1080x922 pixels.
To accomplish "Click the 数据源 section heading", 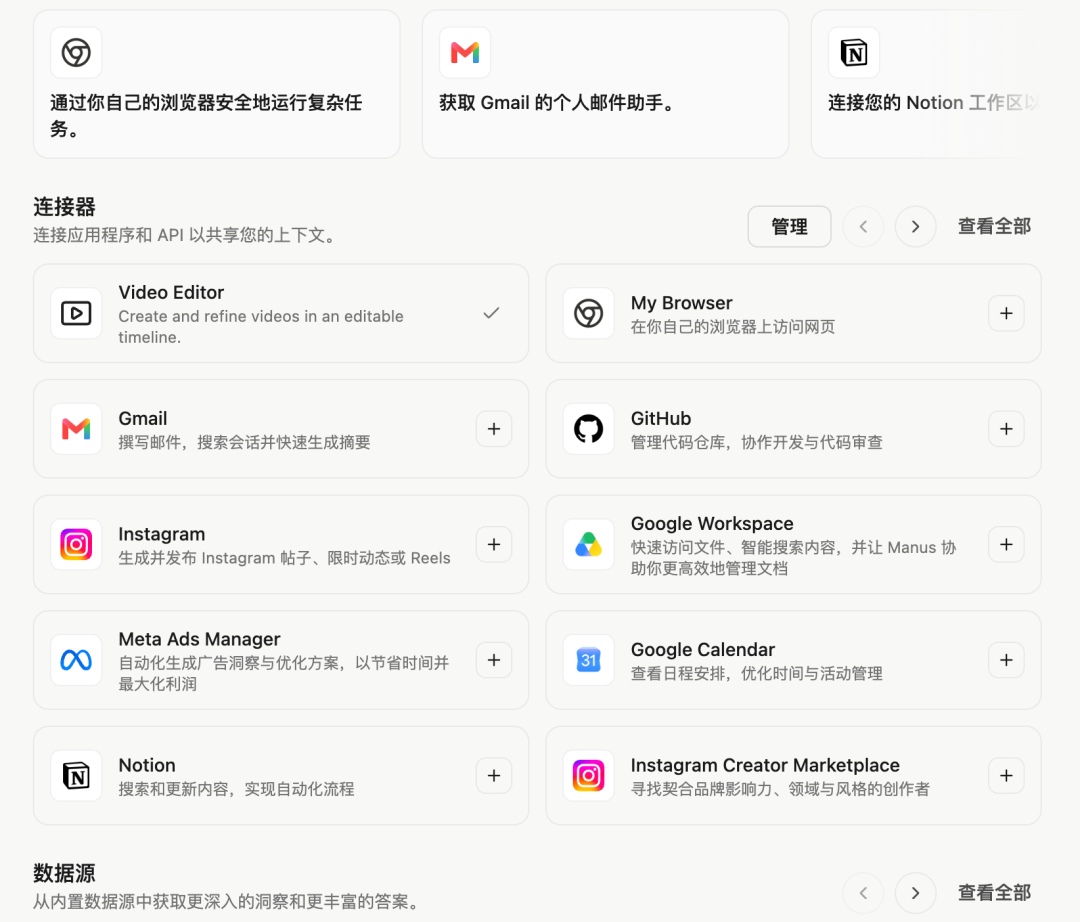I will [x=64, y=873].
